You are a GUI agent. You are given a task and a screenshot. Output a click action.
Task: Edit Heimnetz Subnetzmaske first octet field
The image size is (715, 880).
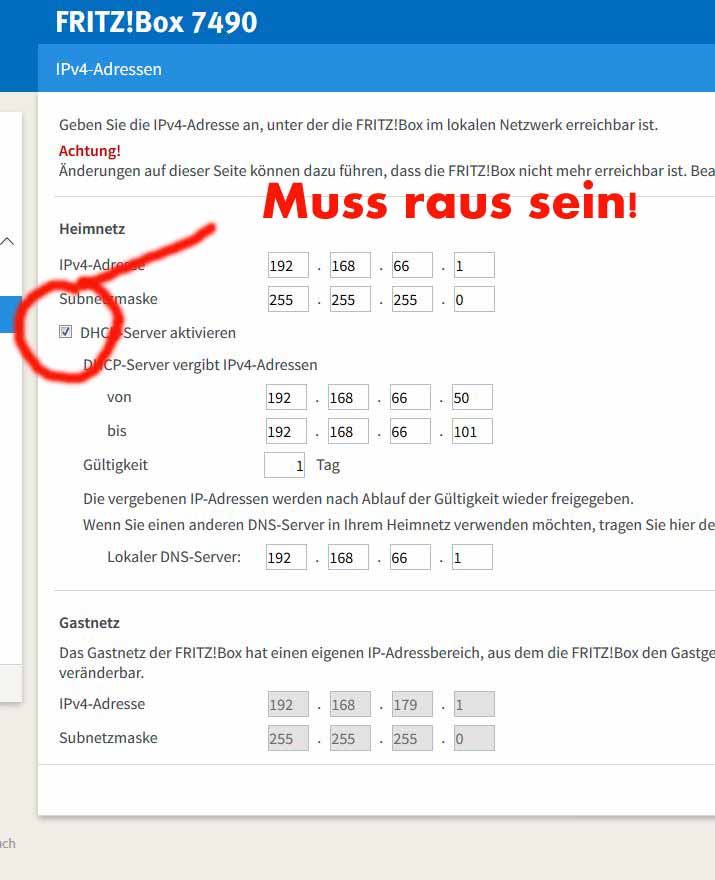click(x=288, y=300)
